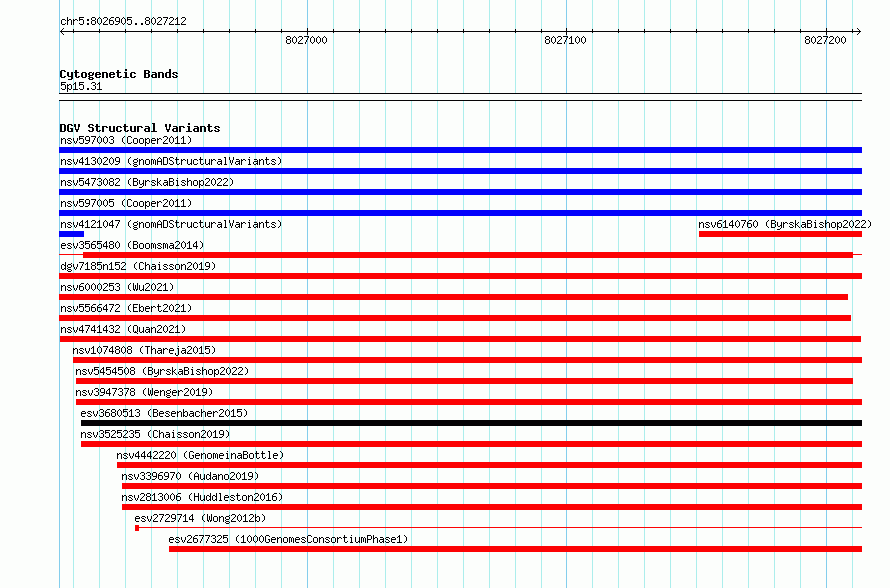The width and height of the screenshot is (890, 588).
Task: Select the nsv5566472 red variant bar
Action: click(455, 318)
